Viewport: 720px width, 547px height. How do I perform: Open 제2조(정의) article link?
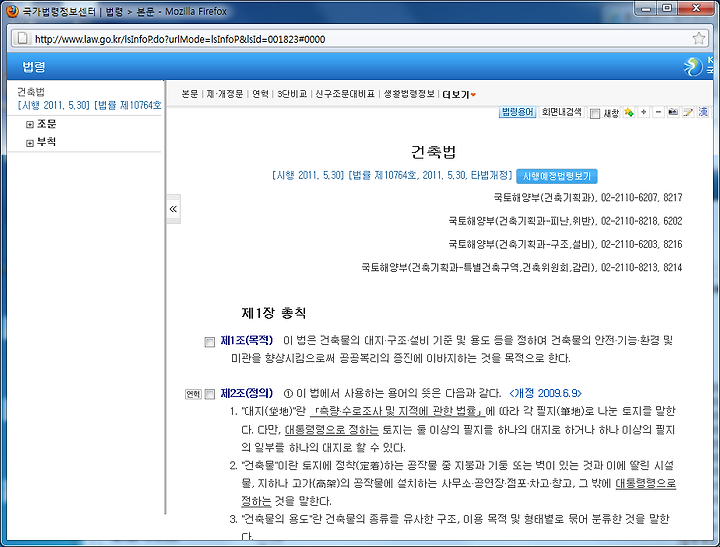point(247,393)
